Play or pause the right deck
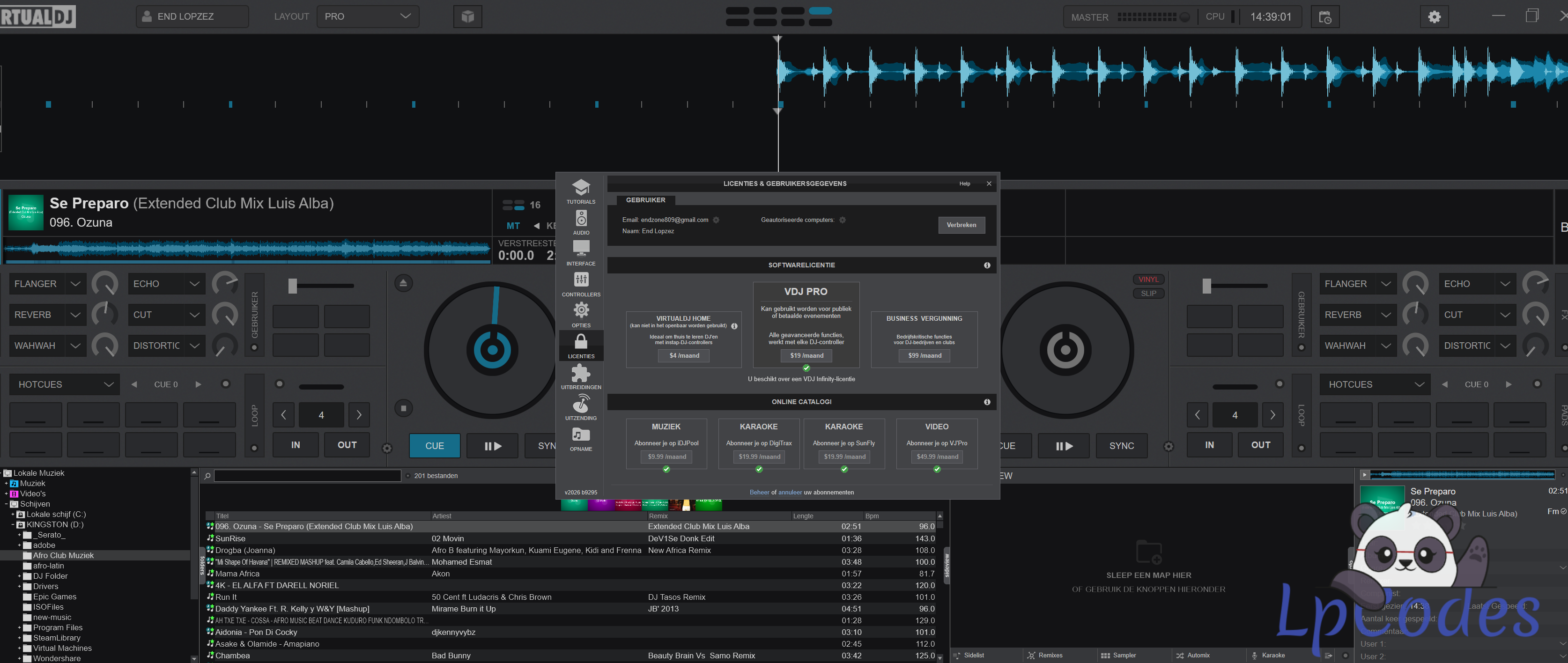1568x663 pixels. coord(1064,446)
